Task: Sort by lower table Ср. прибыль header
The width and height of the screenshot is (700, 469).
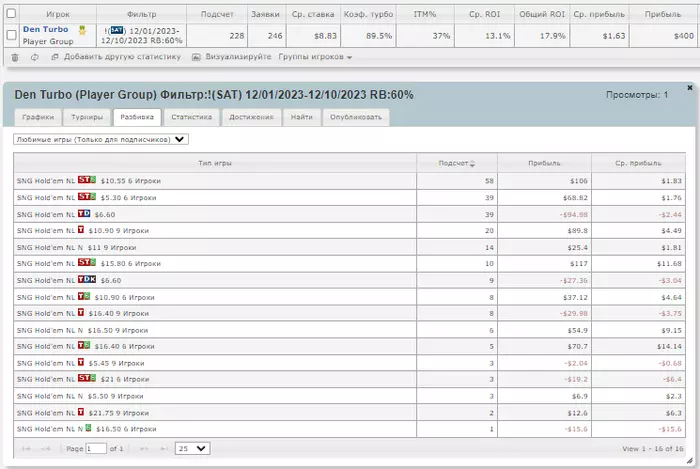Action: tap(638, 163)
